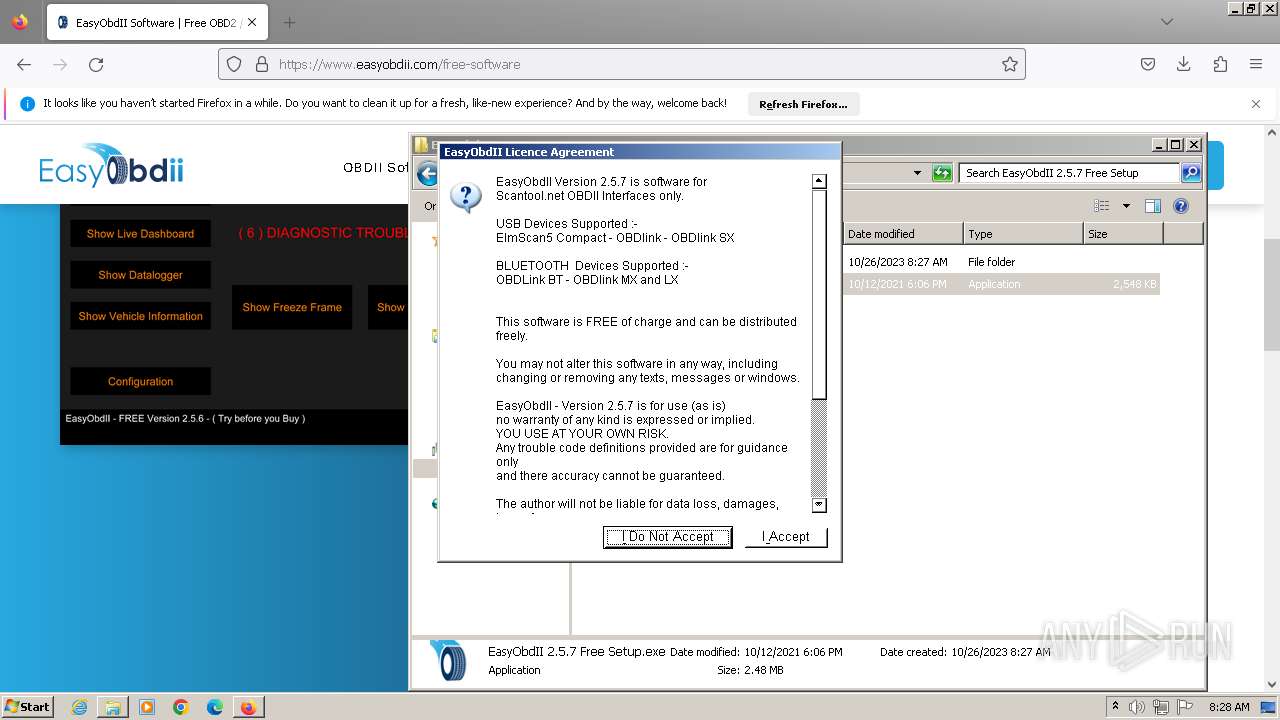
Task: Click the licence text scroll-down arrow
Action: tap(819, 505)
